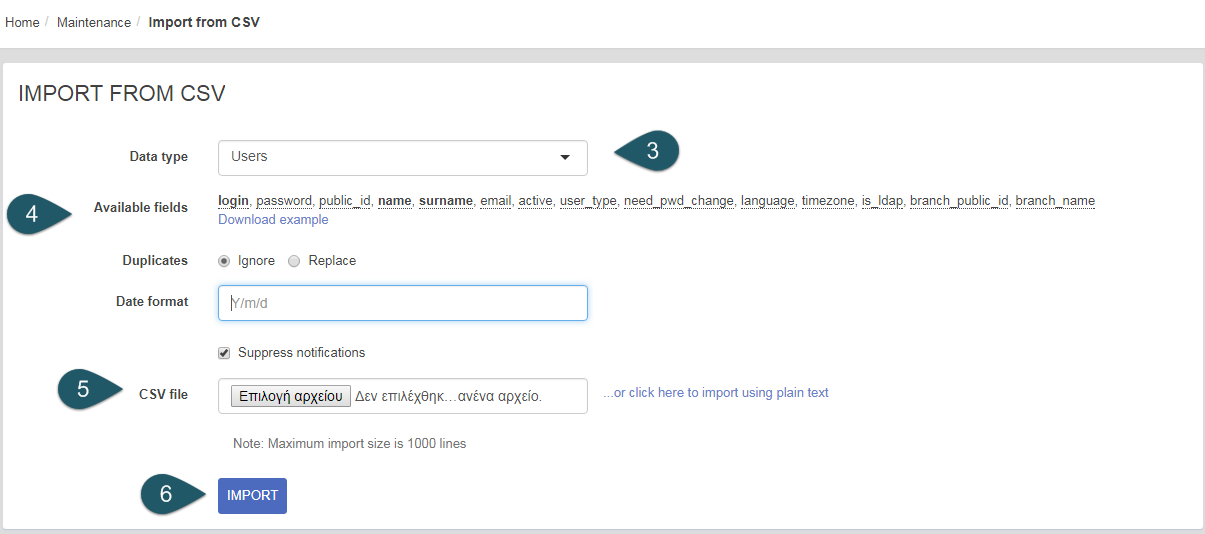Screen dimensions: 1205x534
Task: Select the Ignore duplicates radio button
Action: click(224, 261)
